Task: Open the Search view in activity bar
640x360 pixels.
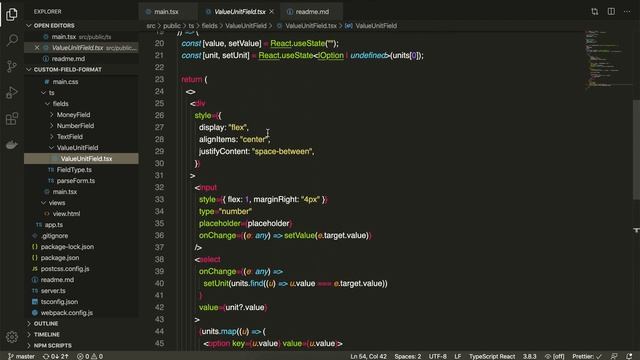Action: (x=12, y=40)
